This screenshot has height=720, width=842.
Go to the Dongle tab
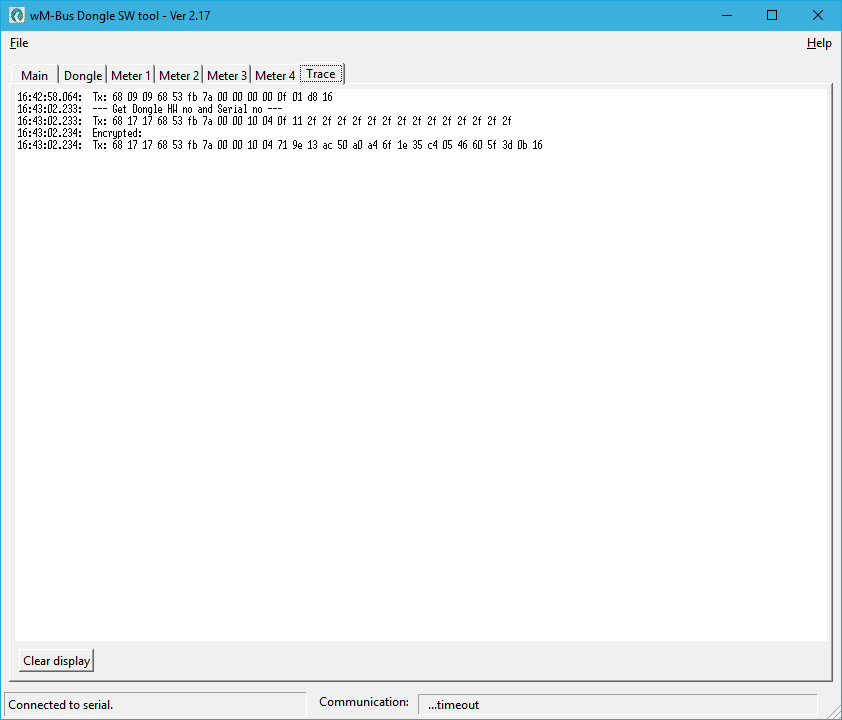pos(83,76)
